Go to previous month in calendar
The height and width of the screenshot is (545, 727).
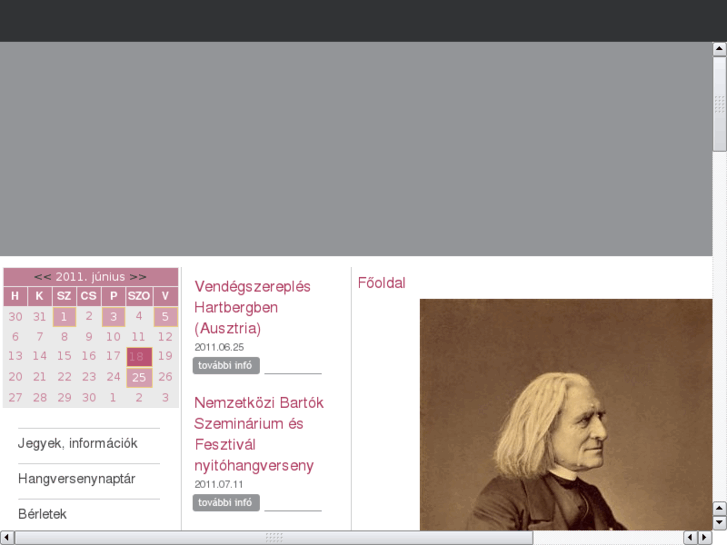point(42,277)
